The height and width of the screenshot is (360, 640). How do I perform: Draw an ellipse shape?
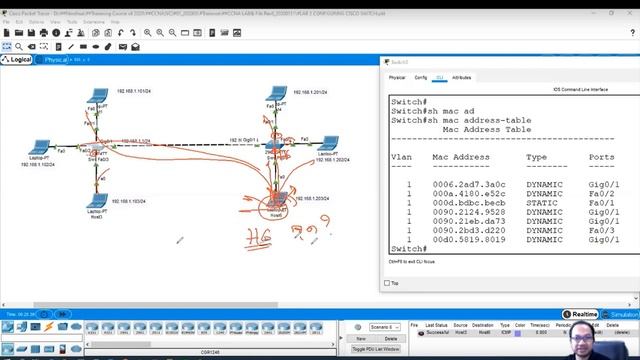point(96,47)
